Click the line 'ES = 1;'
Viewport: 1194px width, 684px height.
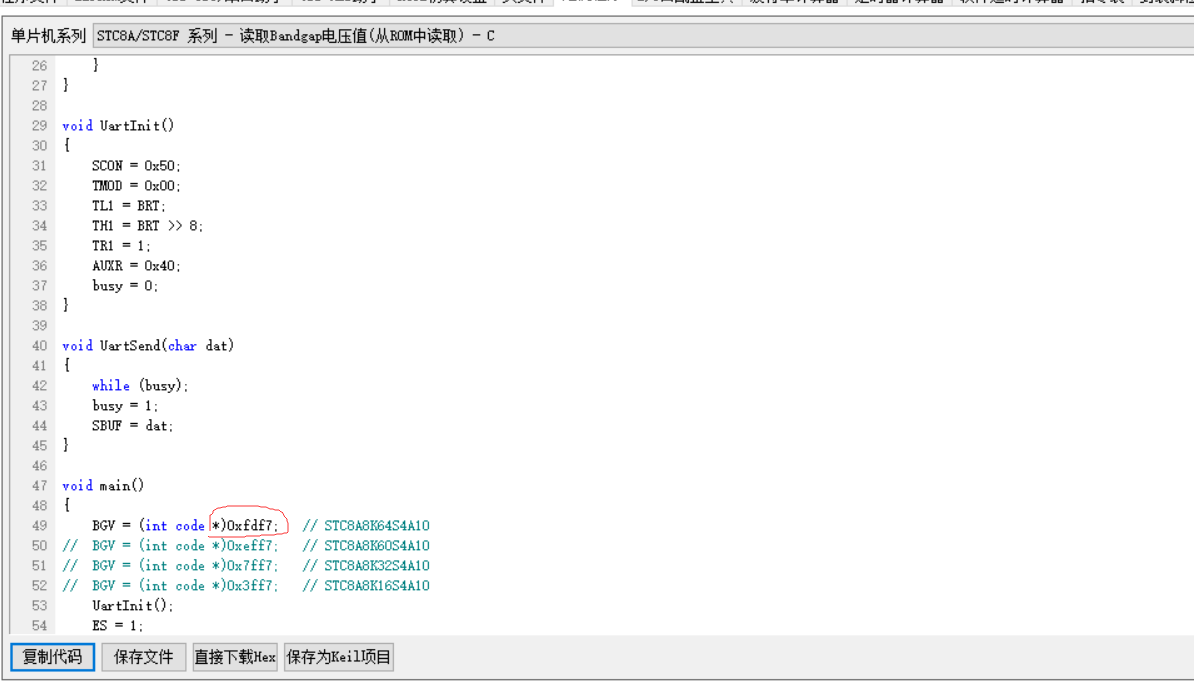[117, 625]
